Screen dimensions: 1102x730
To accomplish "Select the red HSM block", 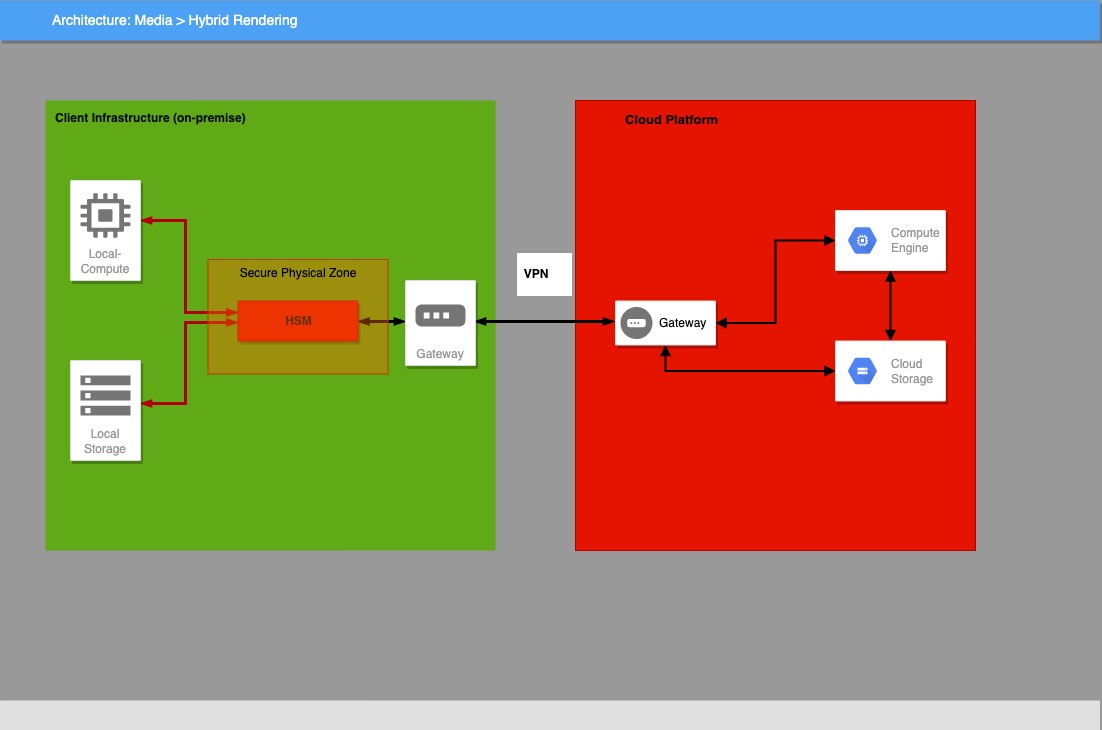I will tap(298, 321).
